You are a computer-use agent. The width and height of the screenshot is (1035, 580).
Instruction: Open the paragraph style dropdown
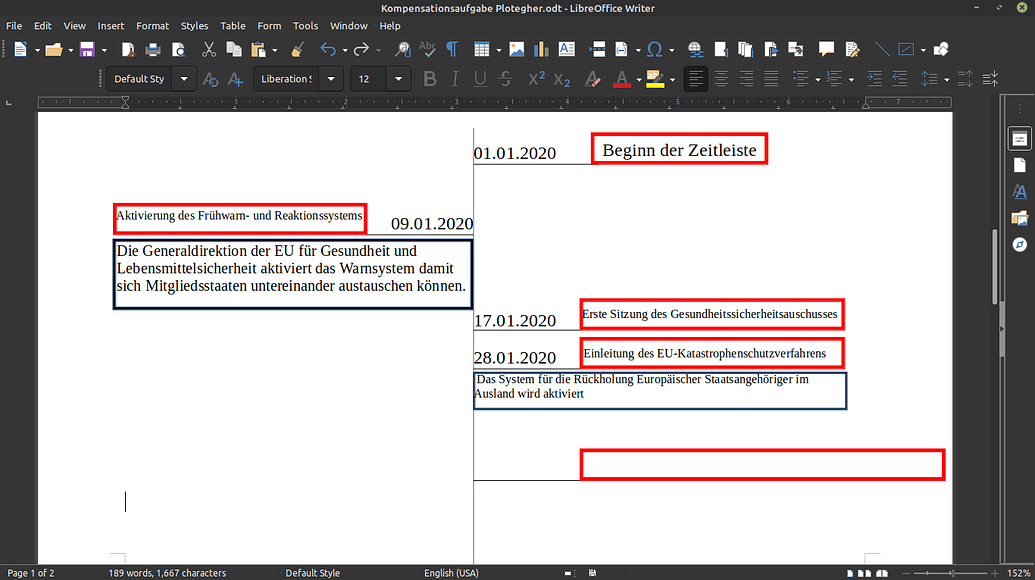pos(184,78)
